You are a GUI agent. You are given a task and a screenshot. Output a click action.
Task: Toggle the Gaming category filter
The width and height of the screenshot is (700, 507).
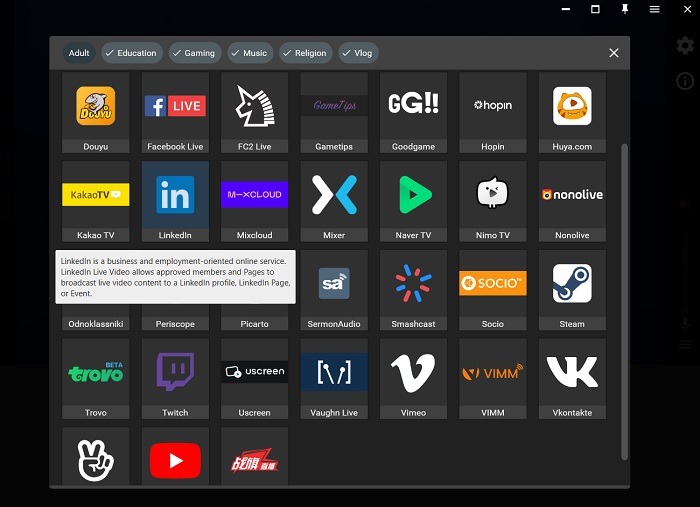pyautogui.click(x=195, y=53)
